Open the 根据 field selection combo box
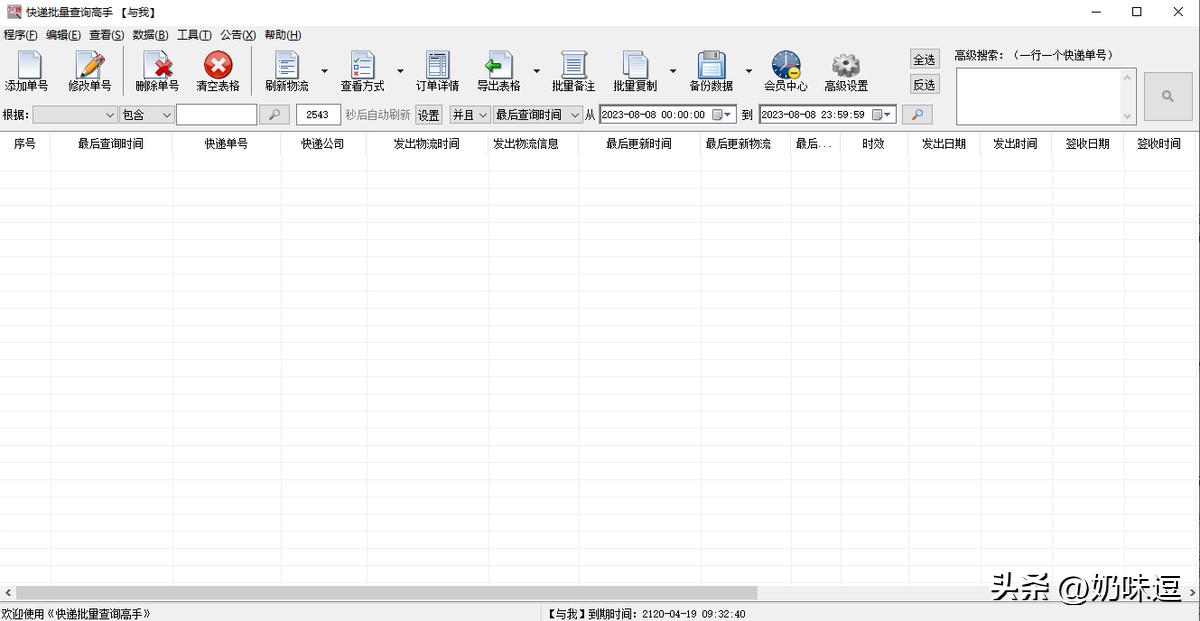Screen dimensions: 1200x621 (x=75, y=115)
